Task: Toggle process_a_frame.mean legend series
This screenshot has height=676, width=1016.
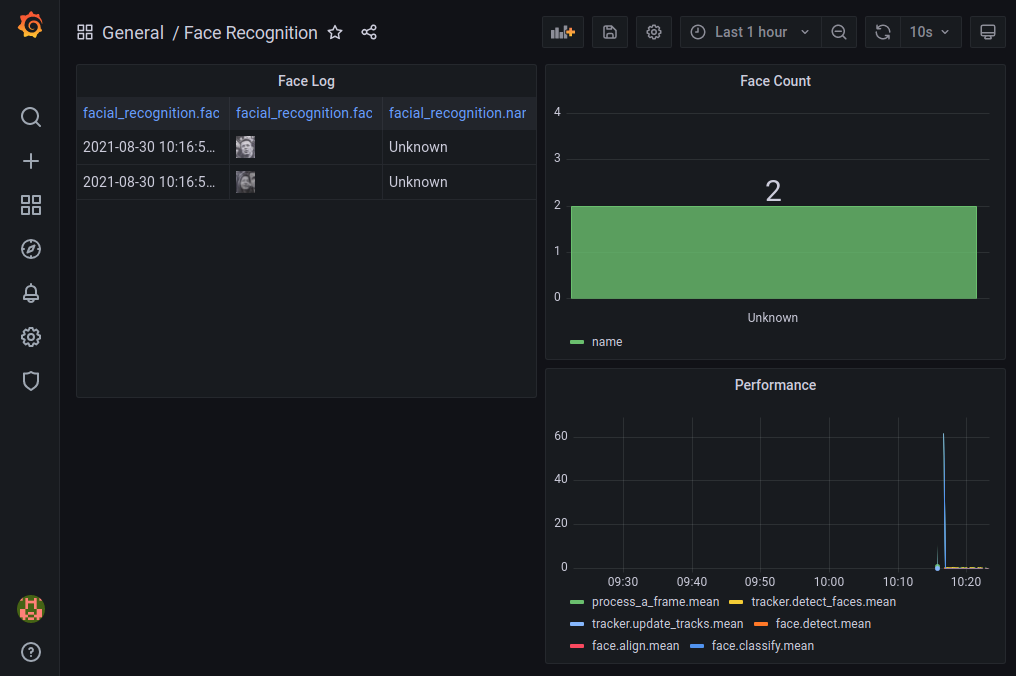Action: click(655, 602)
